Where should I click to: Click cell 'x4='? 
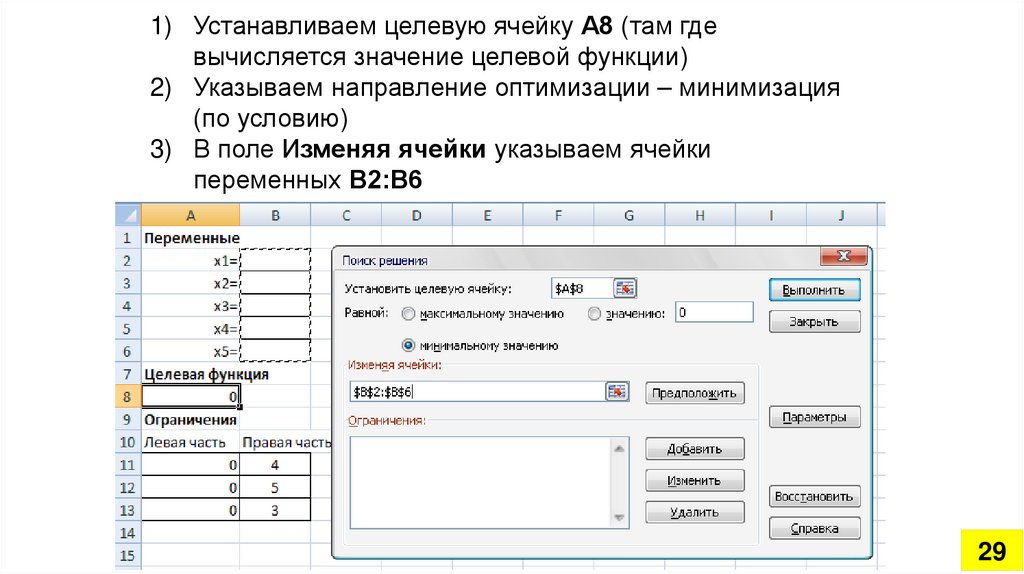tap(190, 328)
